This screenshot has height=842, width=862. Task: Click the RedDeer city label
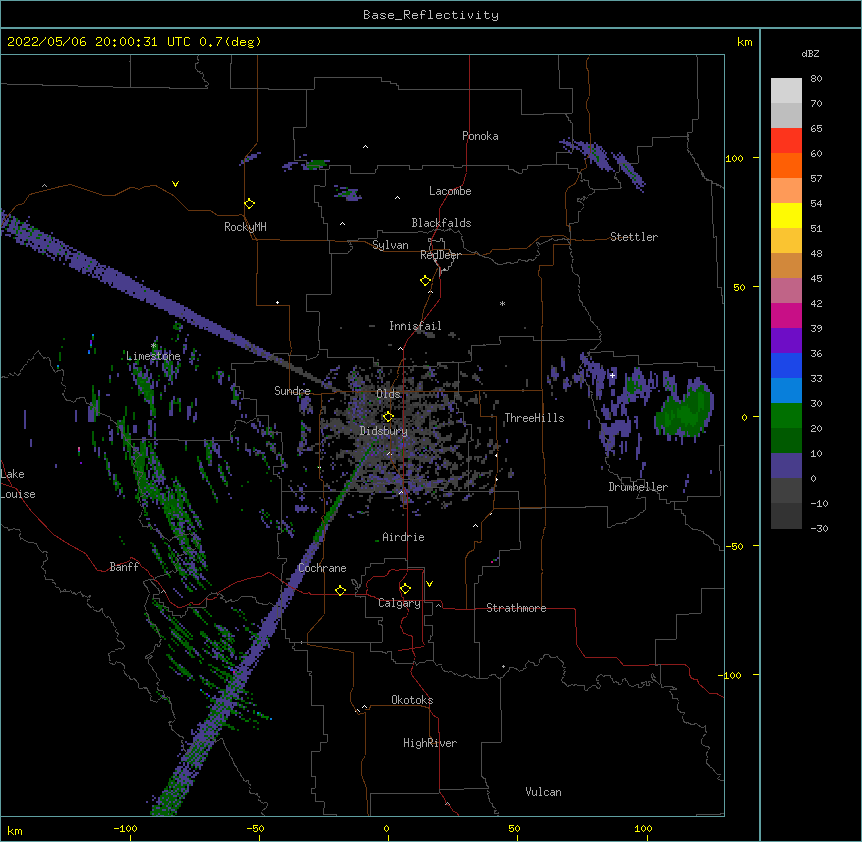[440, 255]
